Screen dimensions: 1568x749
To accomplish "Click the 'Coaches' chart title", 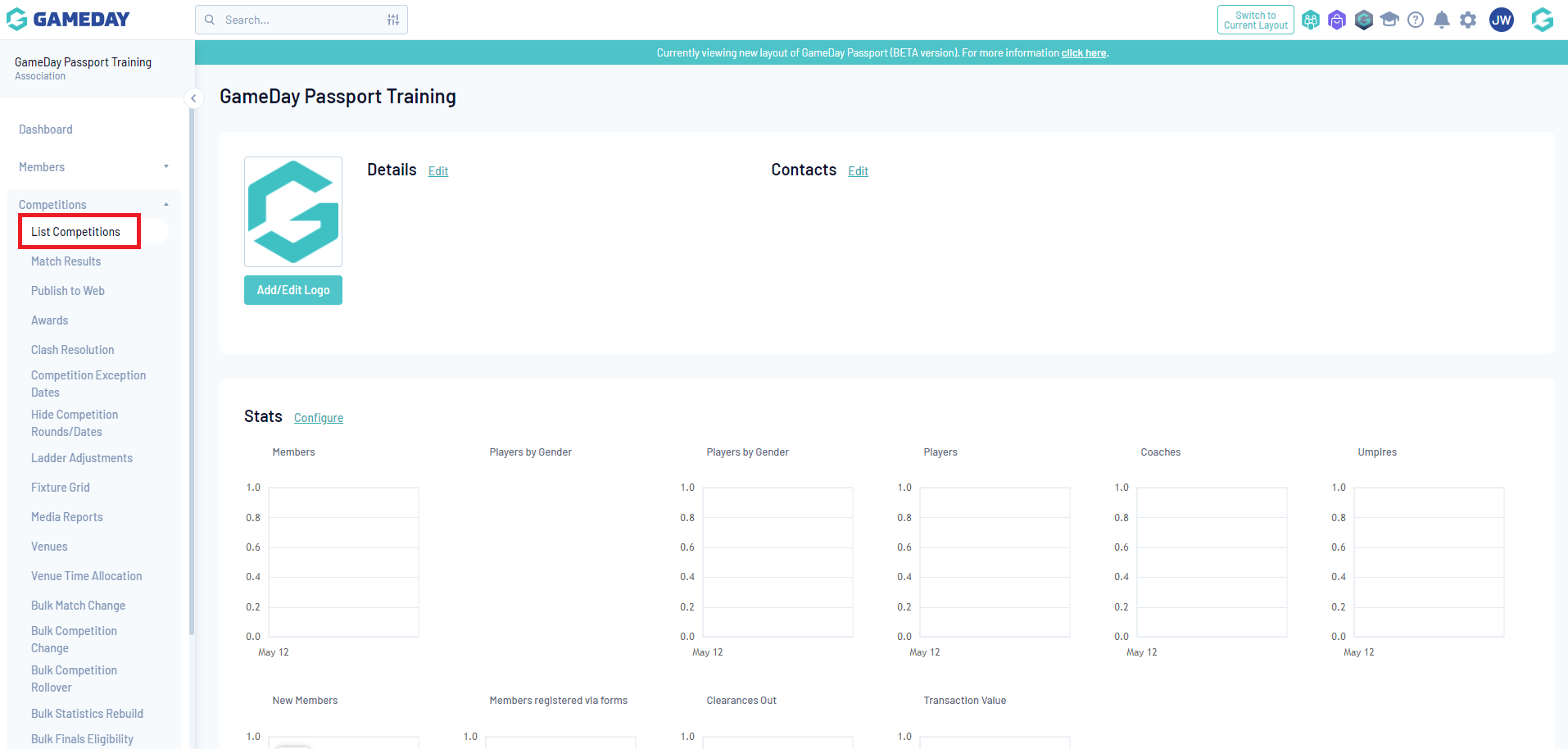I will [x=1161, y=452].
